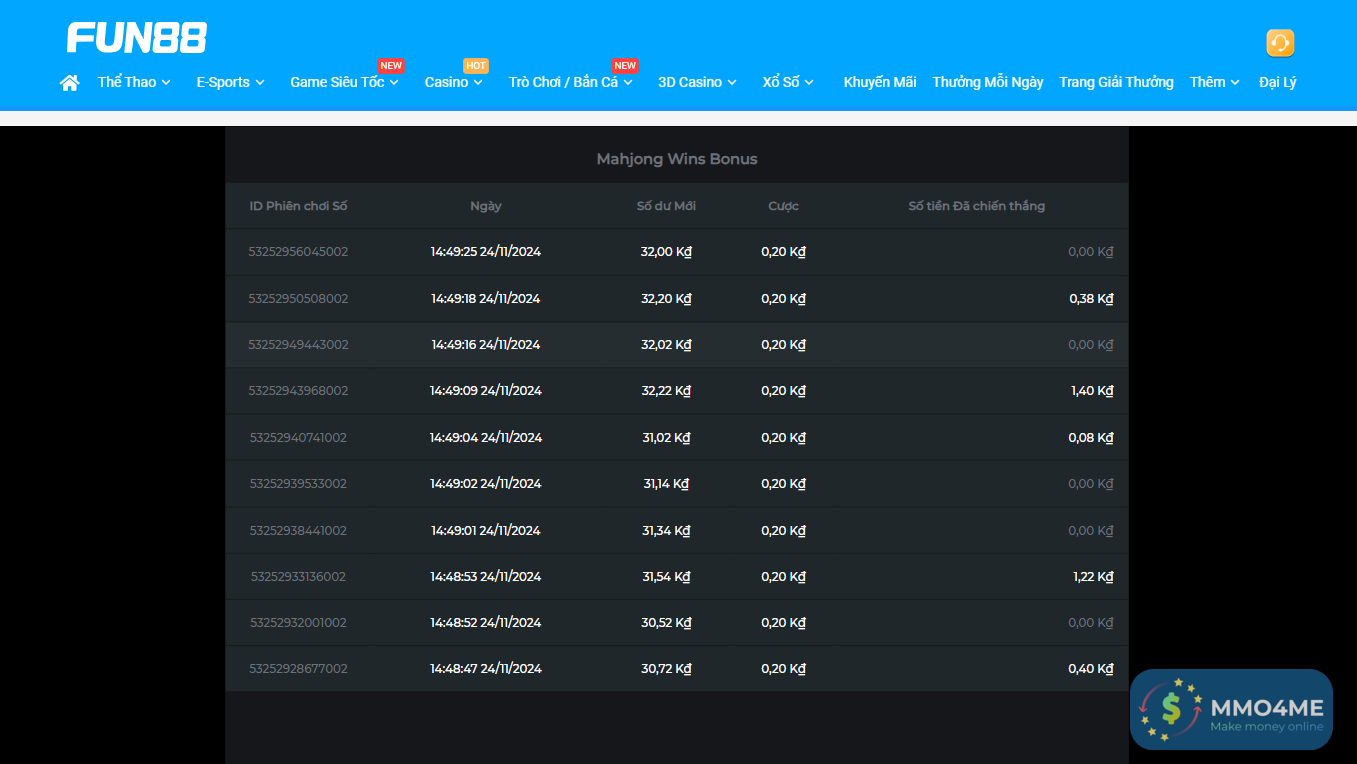
Task: Click the FUN88 logo
Action: point(137,38)
